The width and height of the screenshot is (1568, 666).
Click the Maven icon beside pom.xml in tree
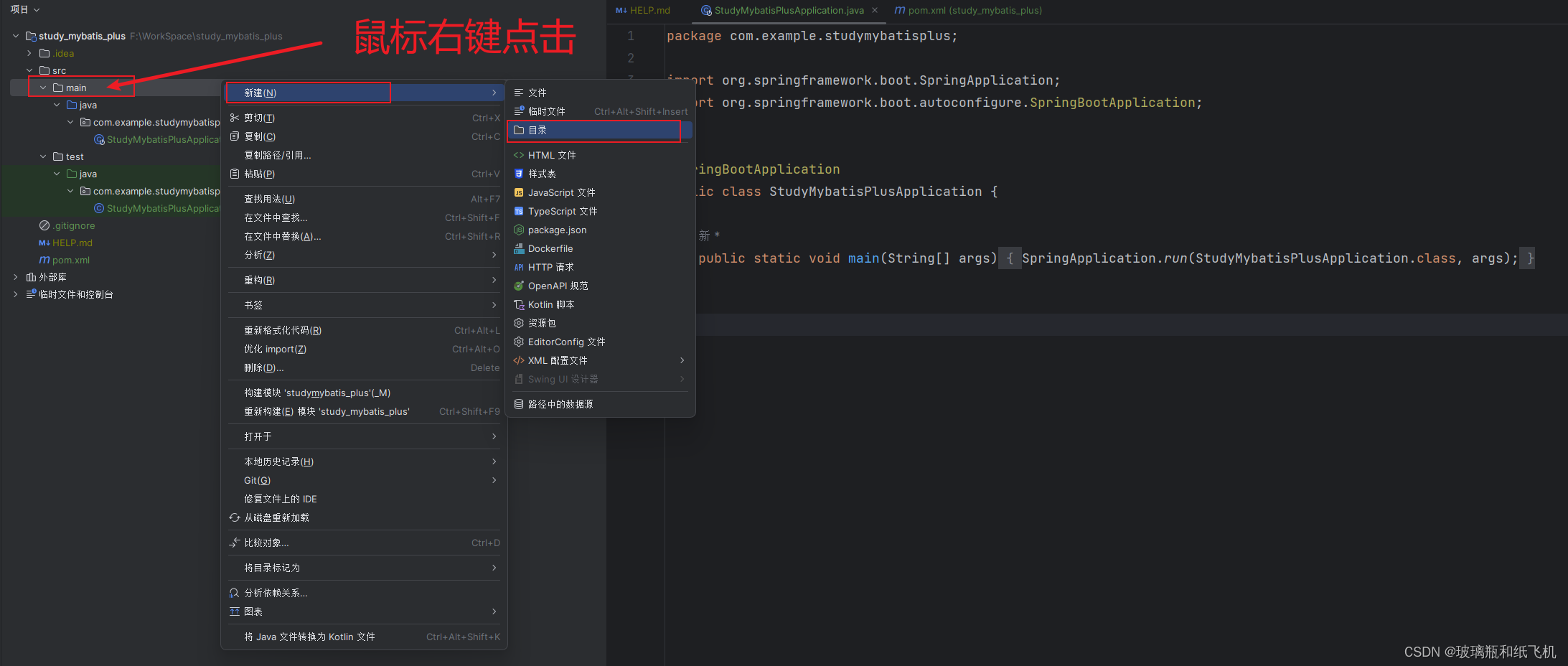coord(44,260)
